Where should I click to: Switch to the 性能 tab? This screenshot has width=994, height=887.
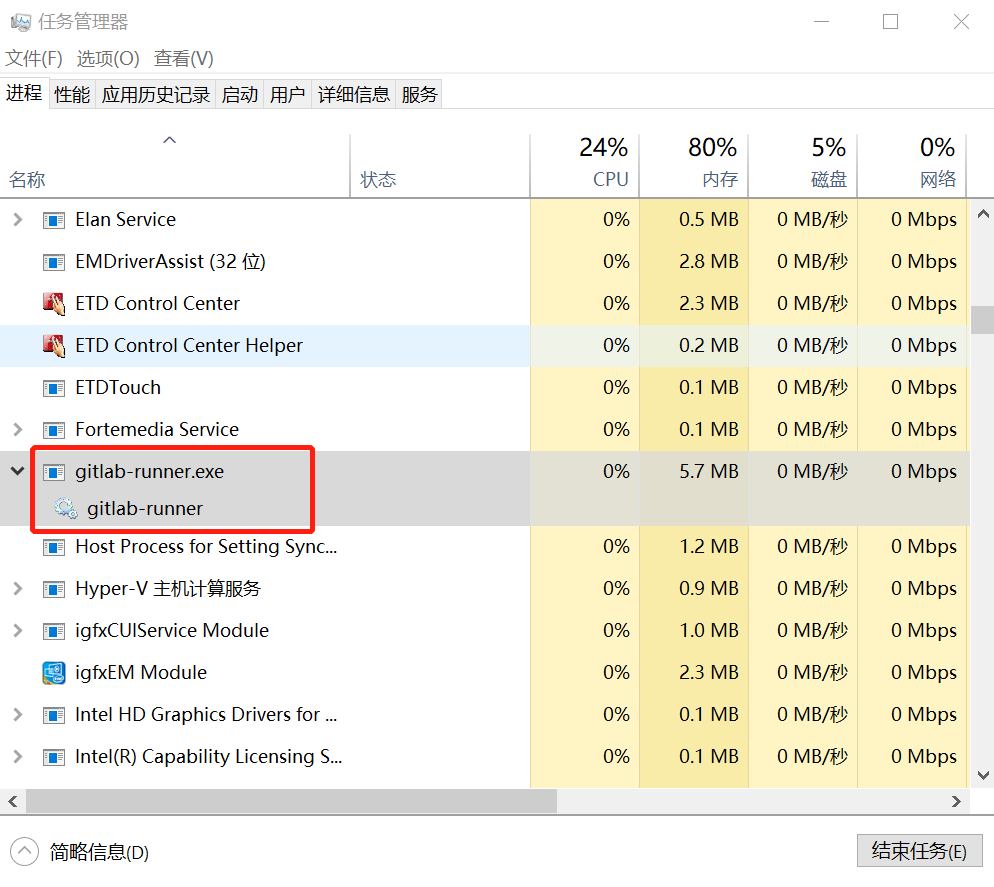click(71, 93)
